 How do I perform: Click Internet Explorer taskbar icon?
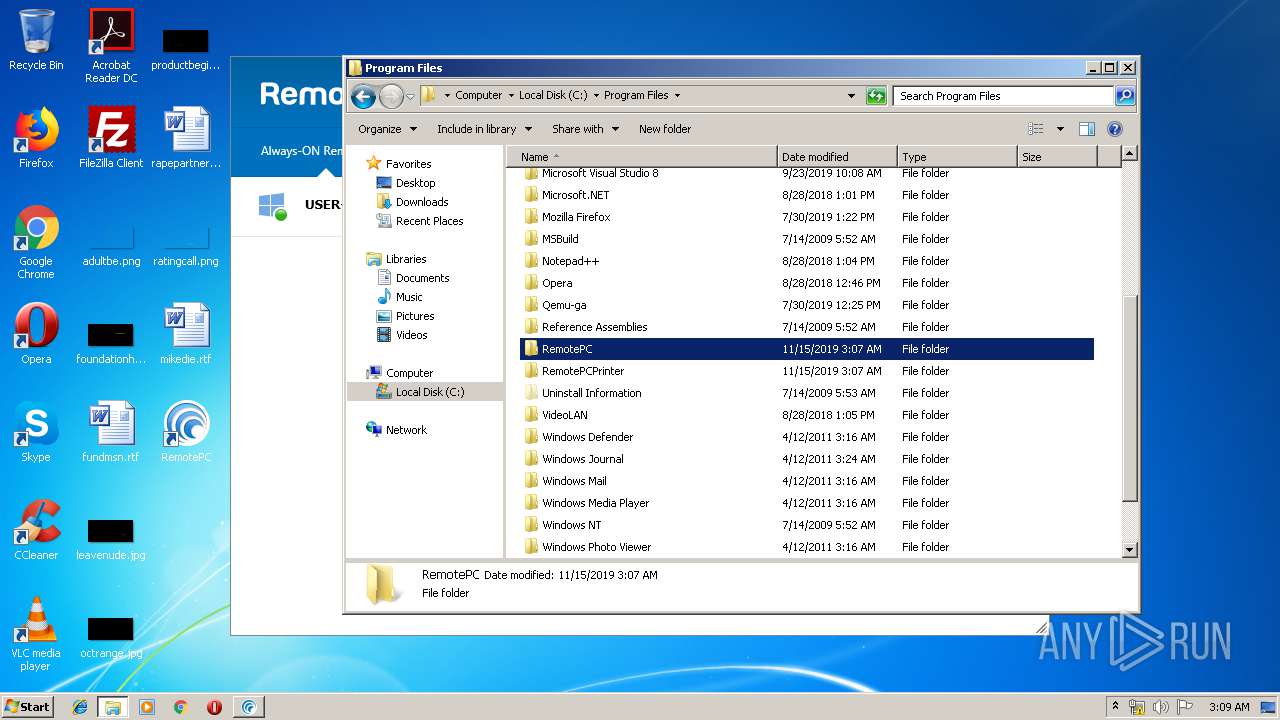pos(80,707)
